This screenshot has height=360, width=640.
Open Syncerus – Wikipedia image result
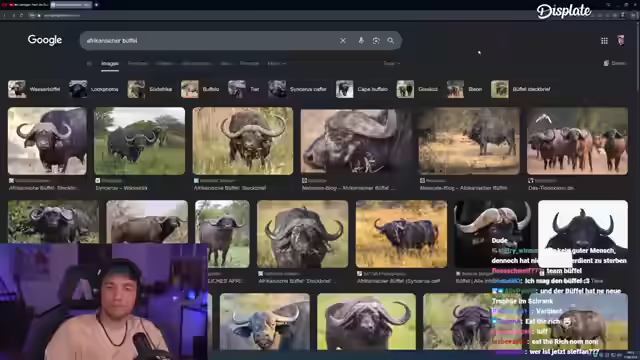[x=139, y=141]
